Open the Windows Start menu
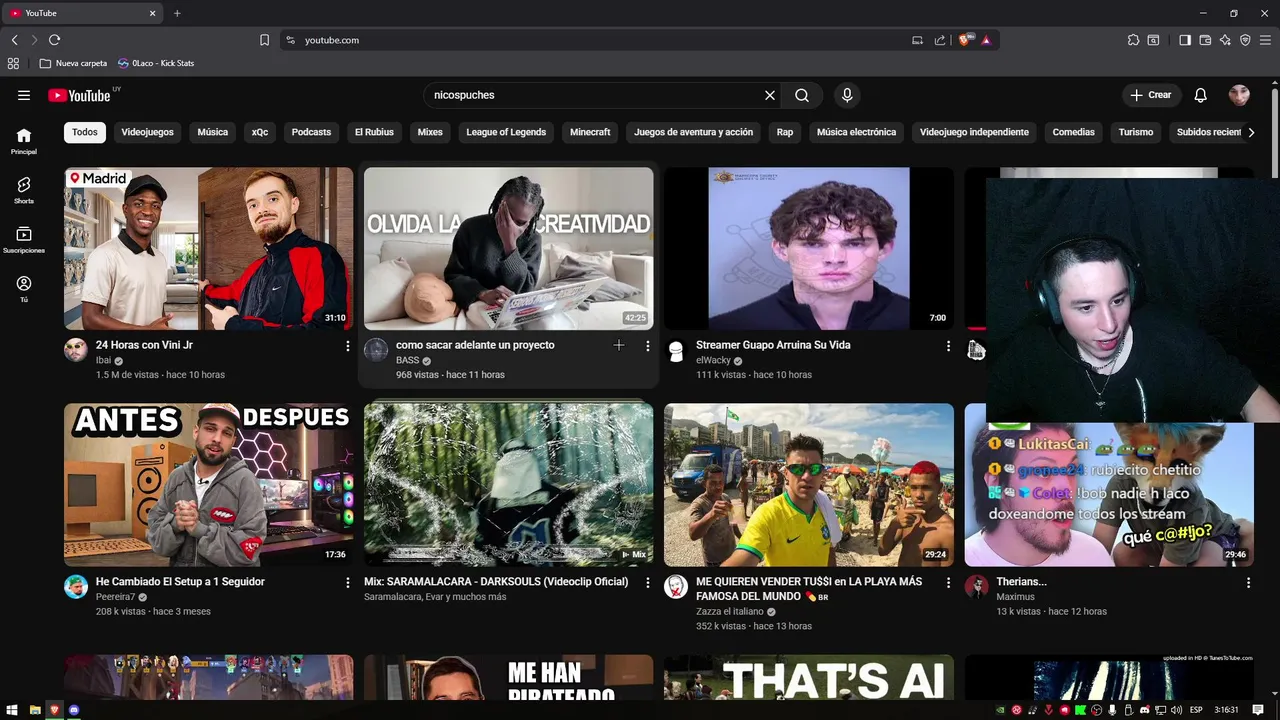The image size is (1280, 720). (x=12, y=710)
